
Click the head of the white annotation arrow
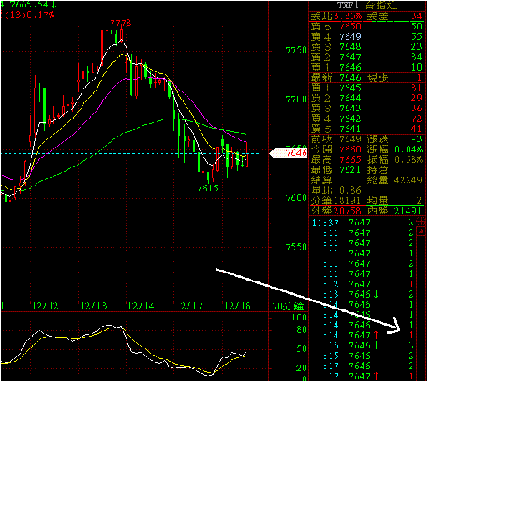click(x=394, y=326)
